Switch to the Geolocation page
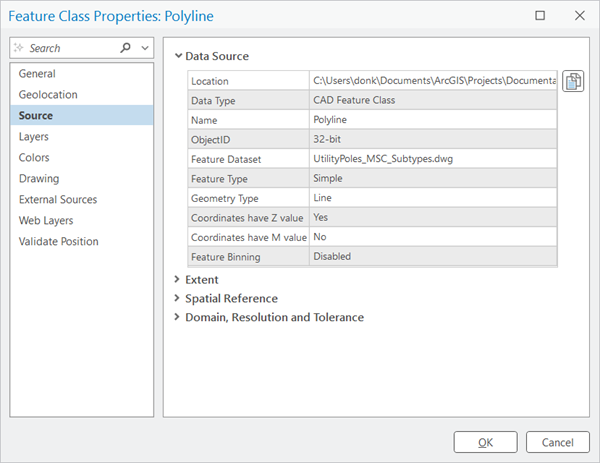Image resolution: width=600 pixels, height=463 pixels. point(48,95)
